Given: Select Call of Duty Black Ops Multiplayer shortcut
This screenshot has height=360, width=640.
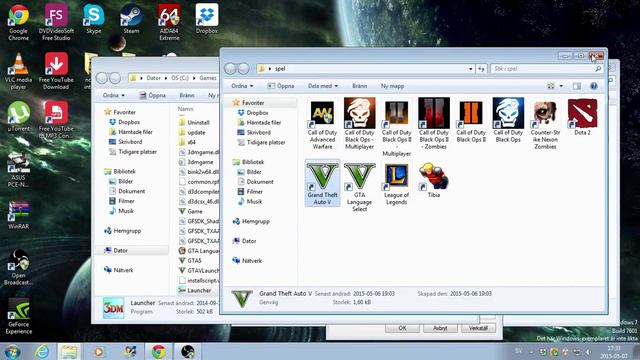Looking at the screenshot, I should click(x=360, y=124).
